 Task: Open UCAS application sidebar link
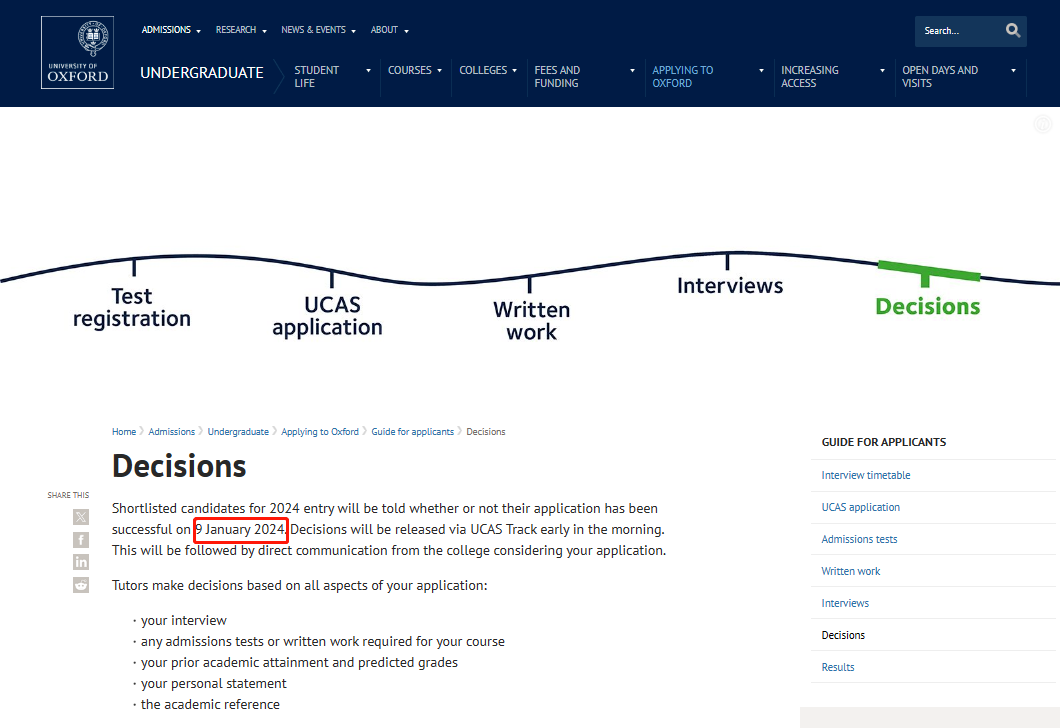point(861,507)
